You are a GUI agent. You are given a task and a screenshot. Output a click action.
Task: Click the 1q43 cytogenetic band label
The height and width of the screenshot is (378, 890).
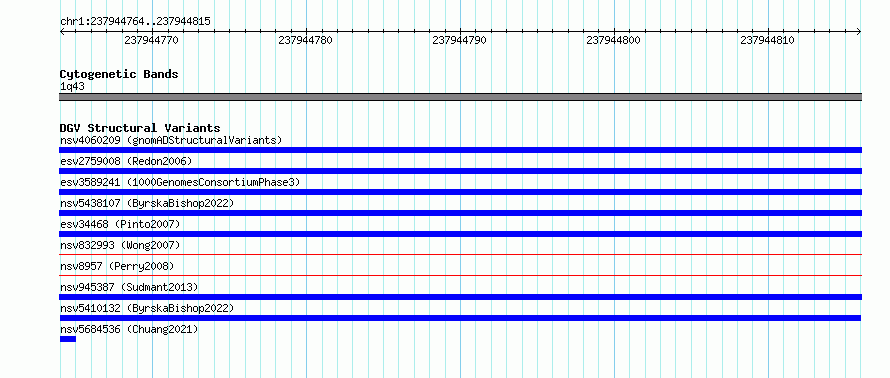[72, 86]
